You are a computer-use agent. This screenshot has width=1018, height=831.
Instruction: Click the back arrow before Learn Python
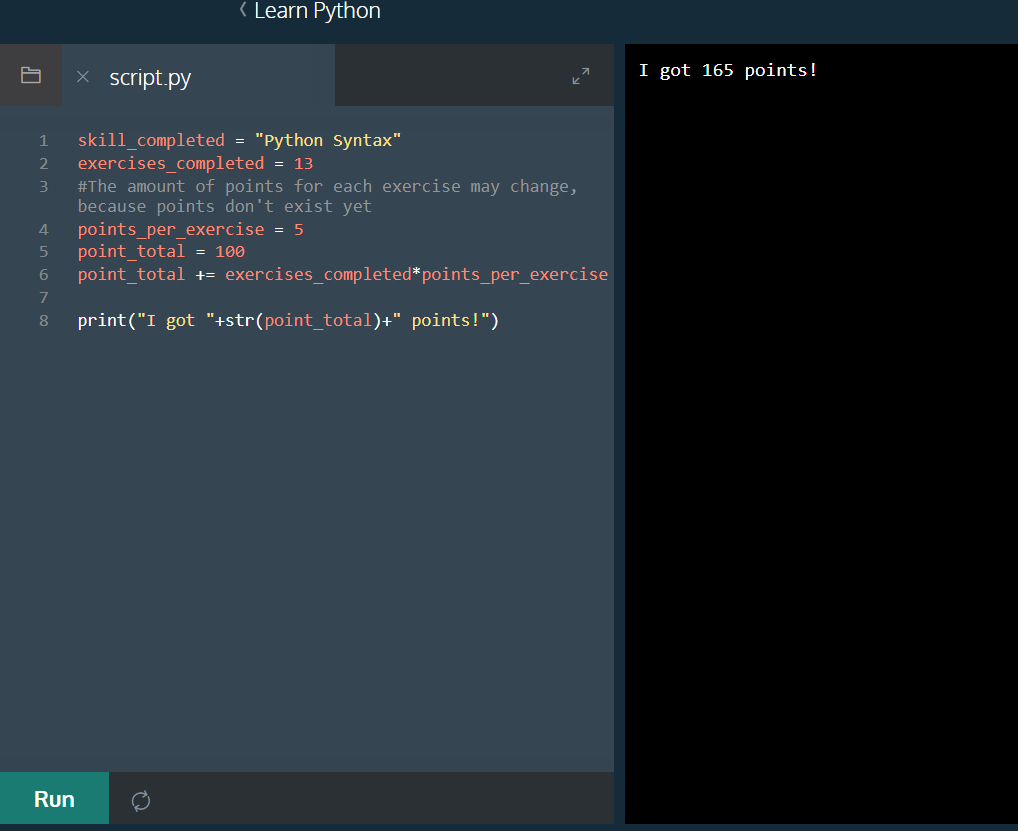242,11
